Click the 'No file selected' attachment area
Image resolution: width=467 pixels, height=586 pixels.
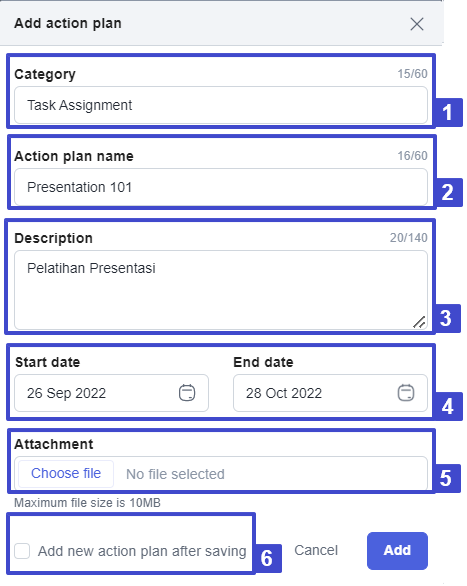pos(175,474)
